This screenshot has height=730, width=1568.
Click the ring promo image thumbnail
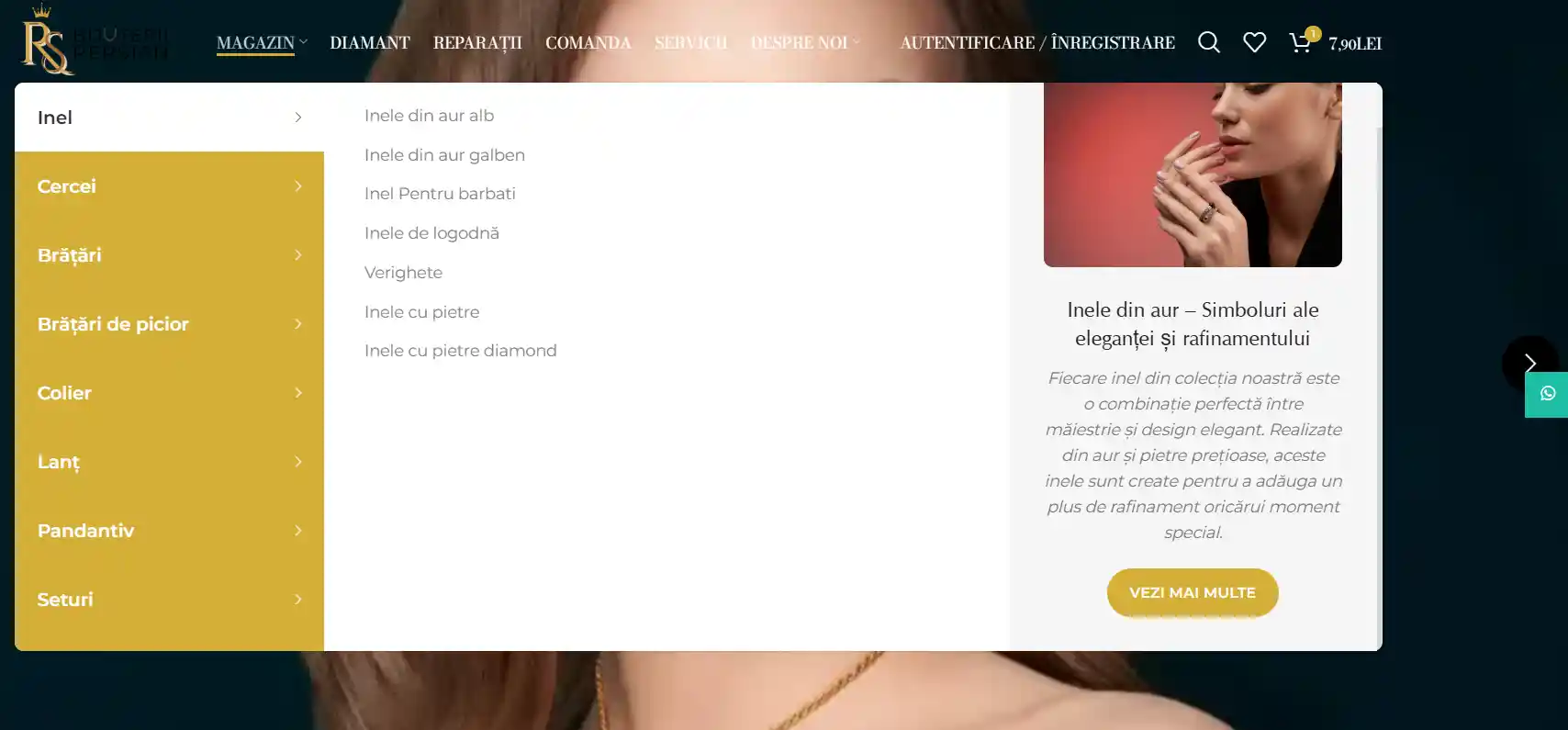pos(1193,174)
